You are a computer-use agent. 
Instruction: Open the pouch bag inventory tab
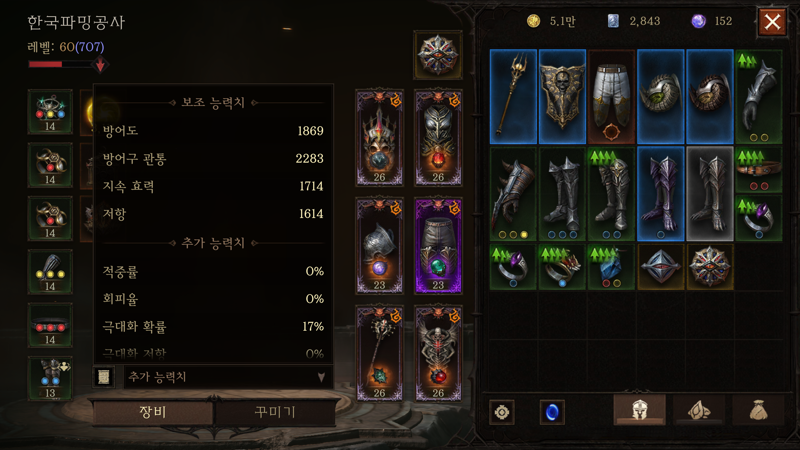(758, 410)
